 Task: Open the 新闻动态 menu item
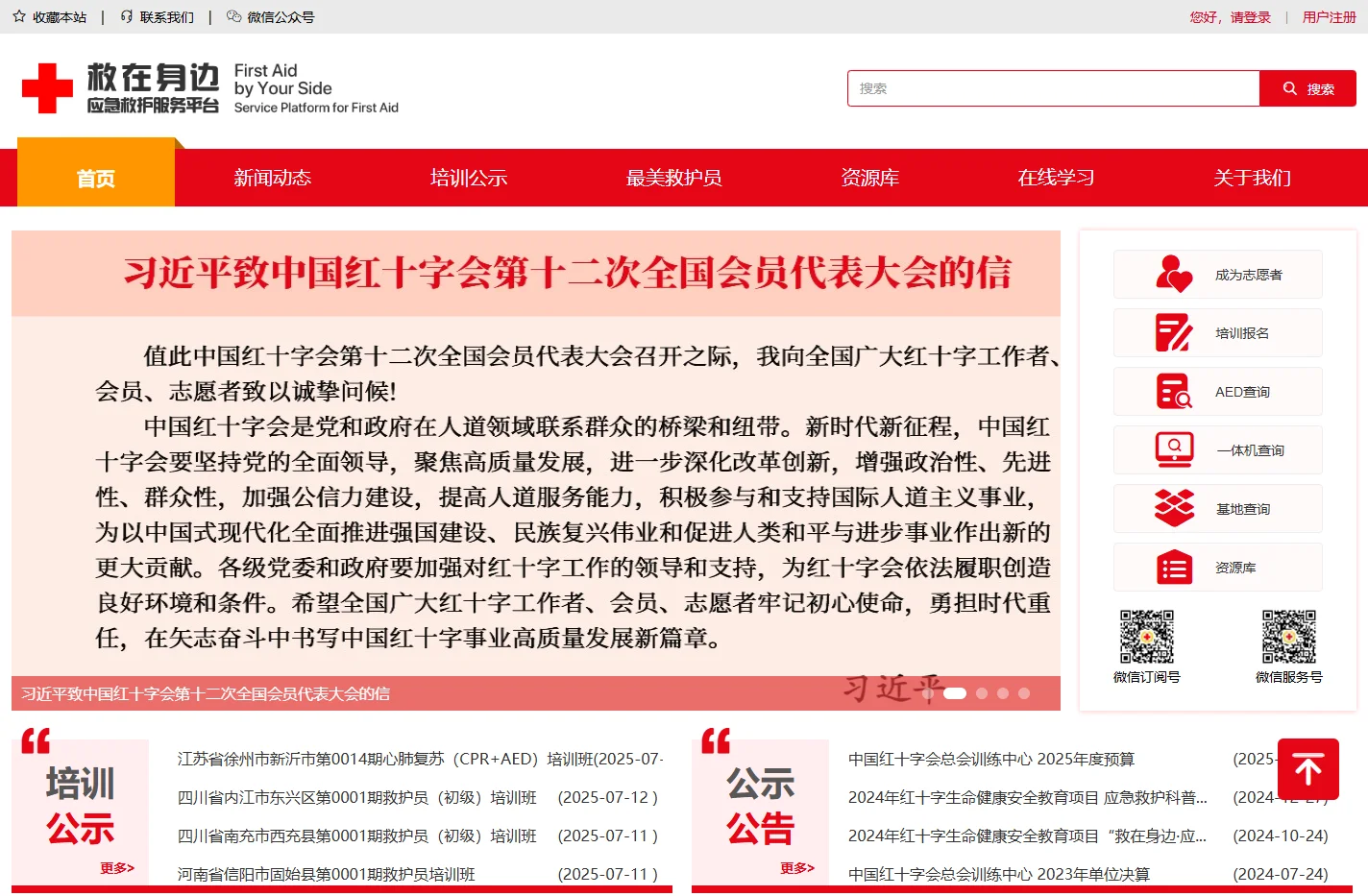coord(273,178)
